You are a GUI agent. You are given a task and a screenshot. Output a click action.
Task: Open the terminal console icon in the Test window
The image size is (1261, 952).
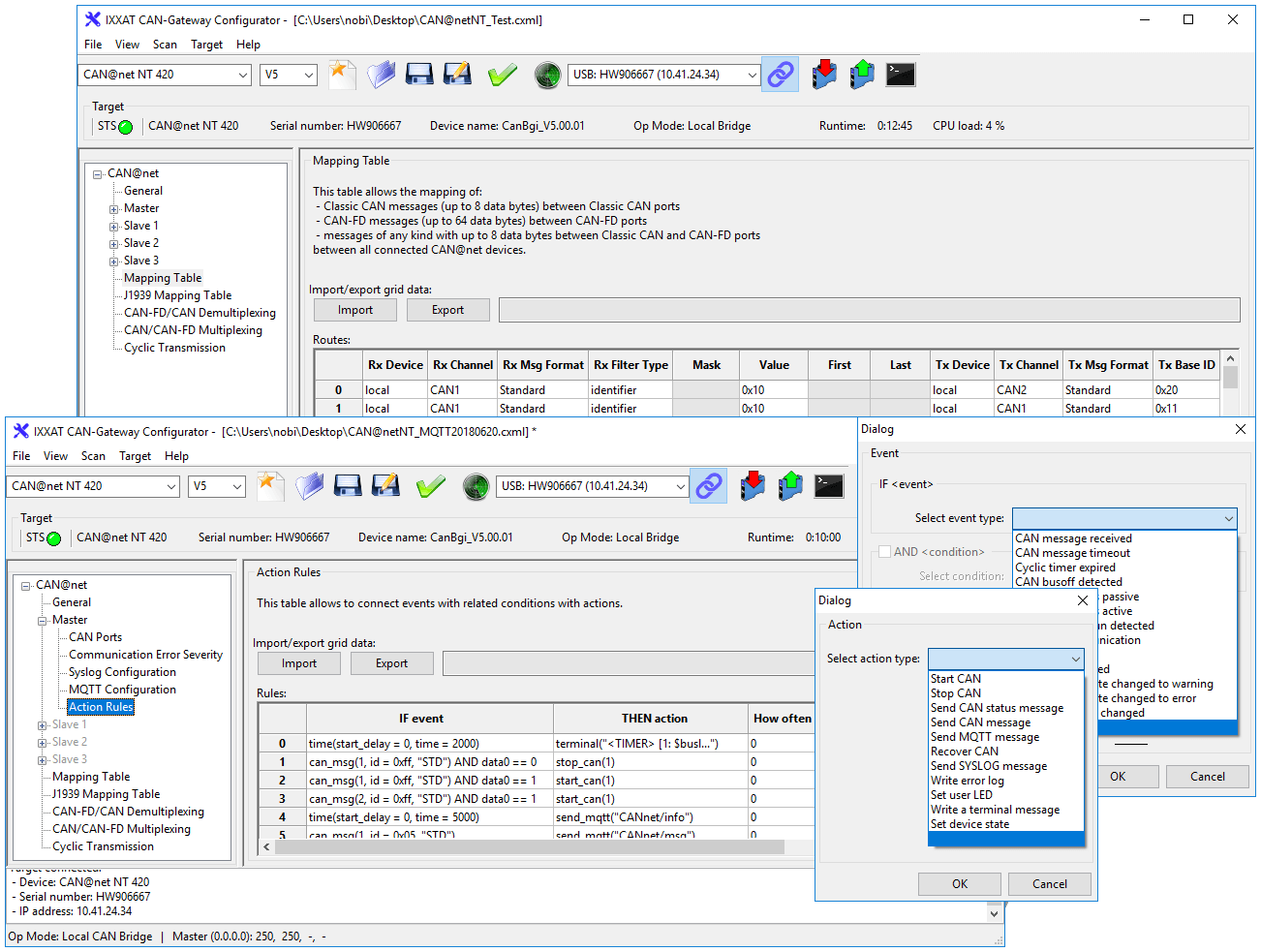pos(901,74)
